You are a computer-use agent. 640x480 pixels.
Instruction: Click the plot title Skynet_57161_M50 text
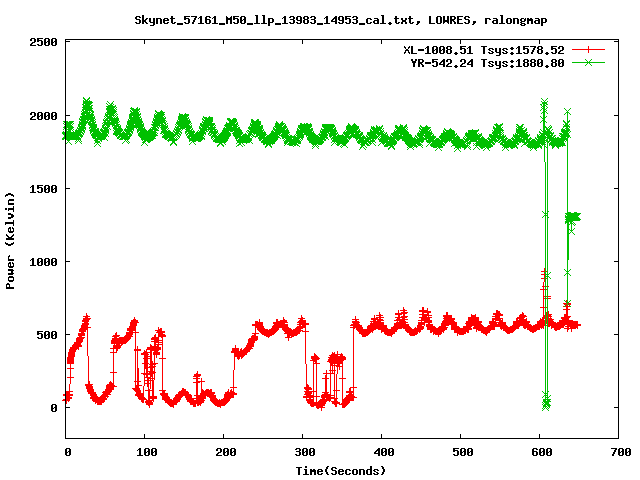pyautogui.click(x=341, y=20)
